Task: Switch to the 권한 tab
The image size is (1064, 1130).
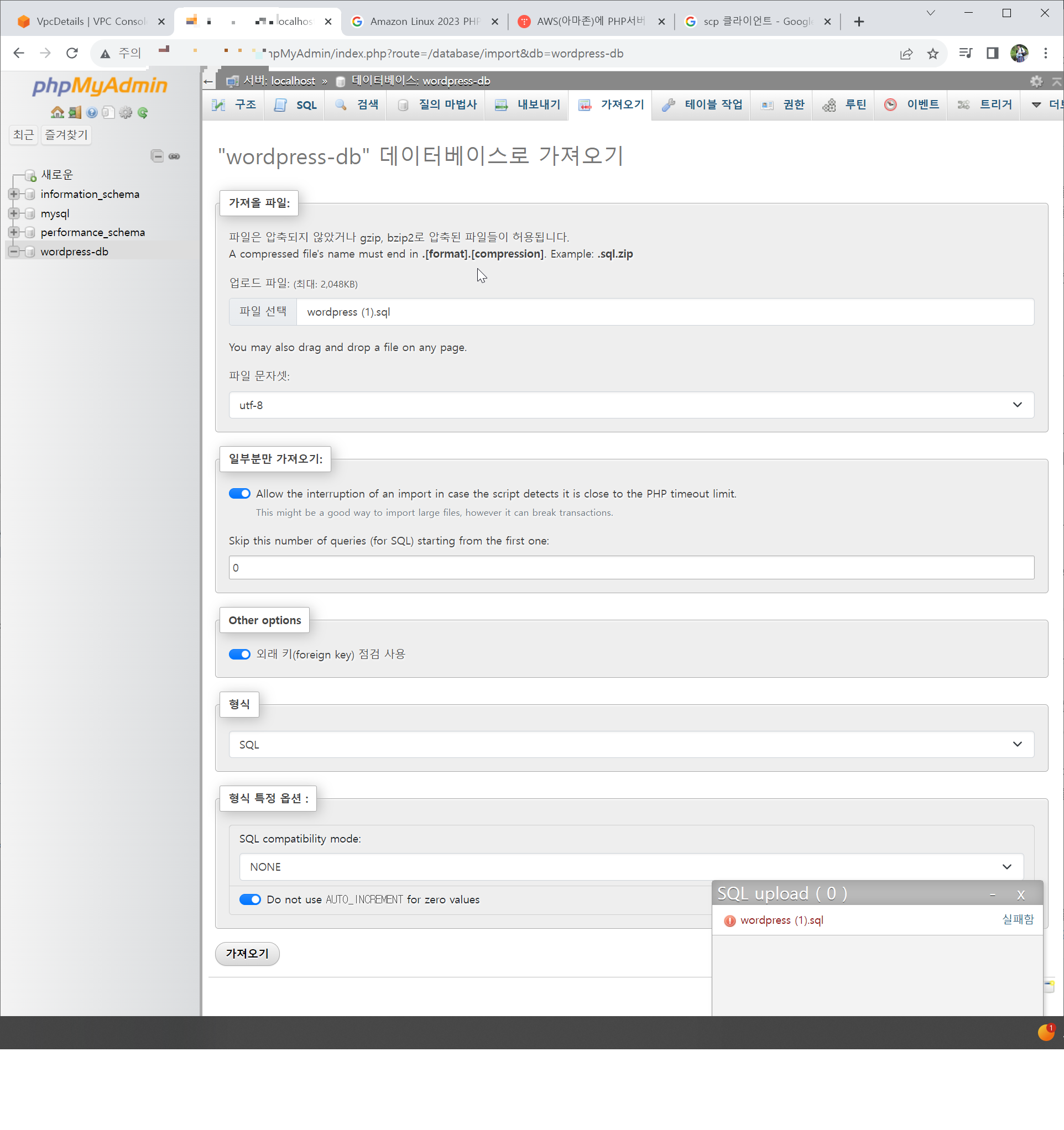Action: click(x=782, y=104)
